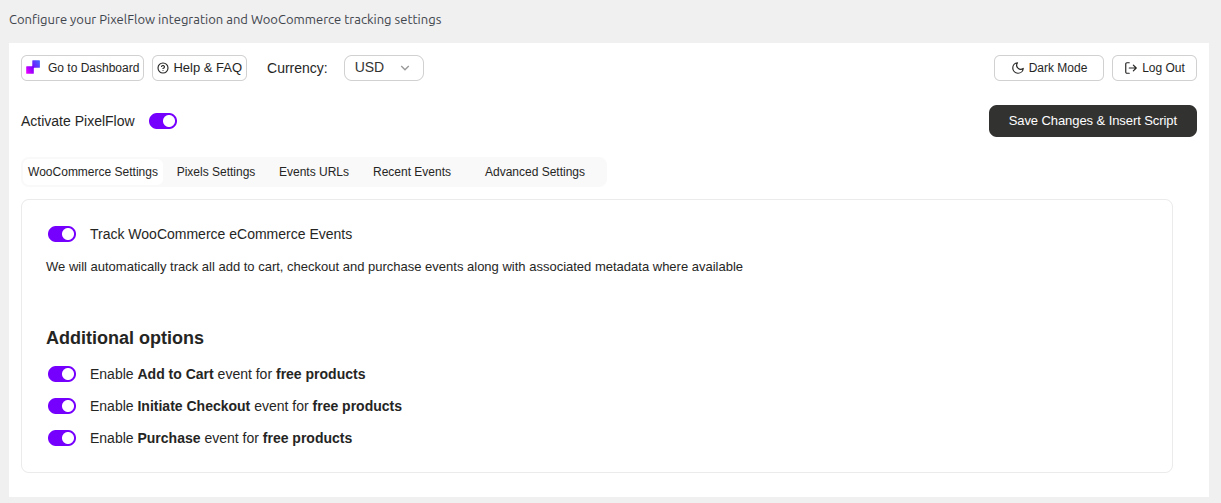Click the PixelFlow logo icon for Dashboard
The height and width of the screenshot is (503, 1221).
click(x=33, y=68)
